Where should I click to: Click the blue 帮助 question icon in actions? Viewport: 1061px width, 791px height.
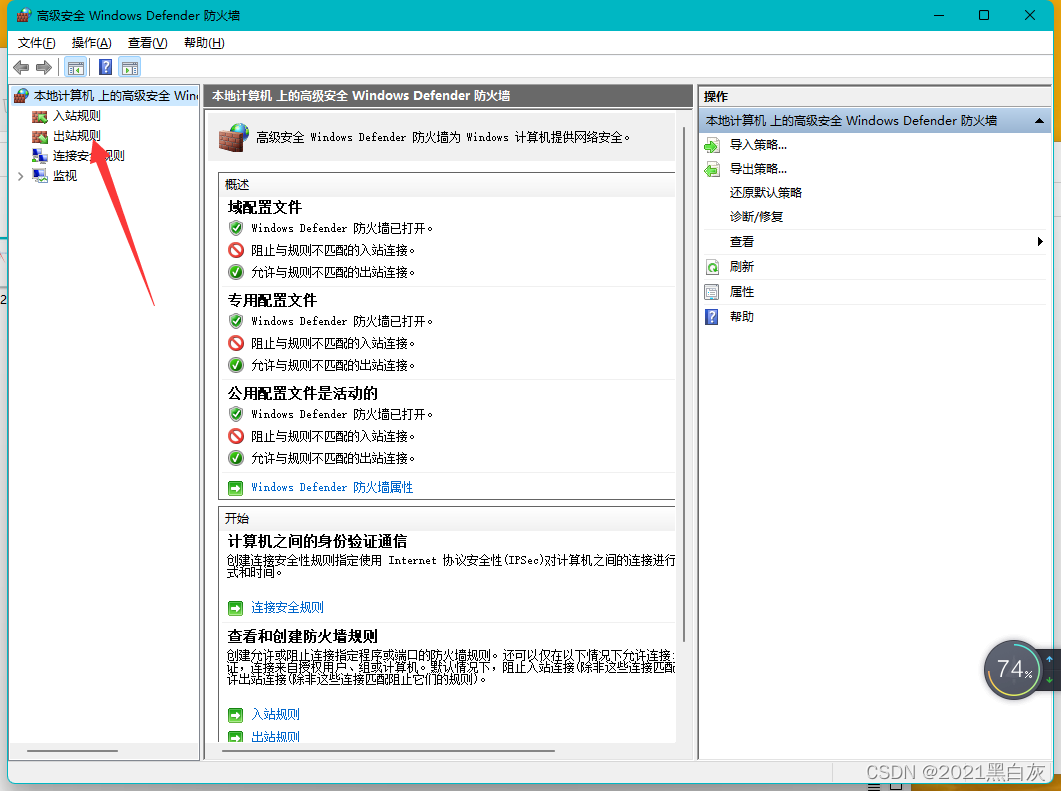[x=712, y=317]
